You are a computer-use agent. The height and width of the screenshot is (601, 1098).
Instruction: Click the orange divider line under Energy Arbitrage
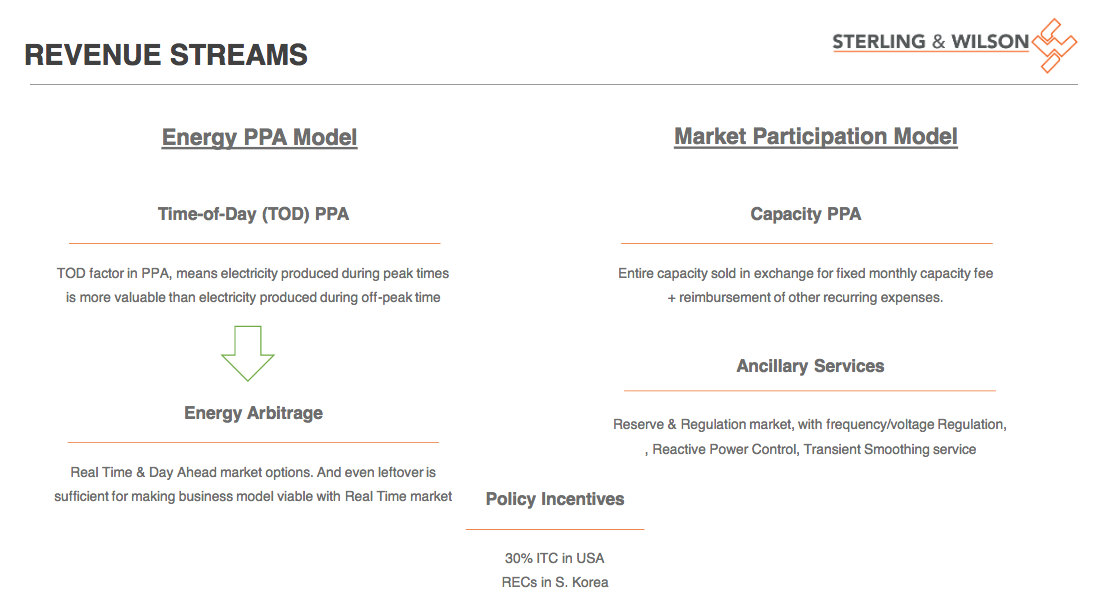point(253,442)
